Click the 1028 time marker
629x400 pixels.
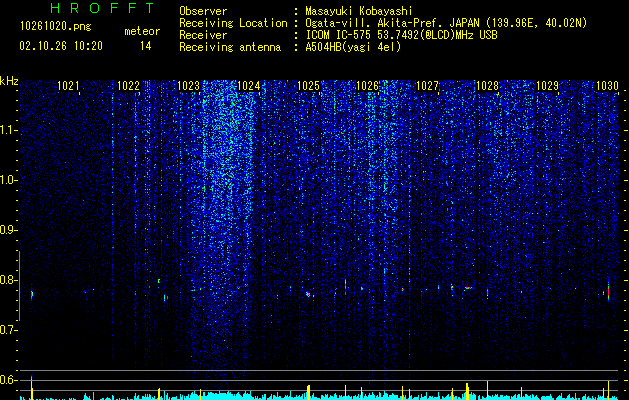[487, 85]
